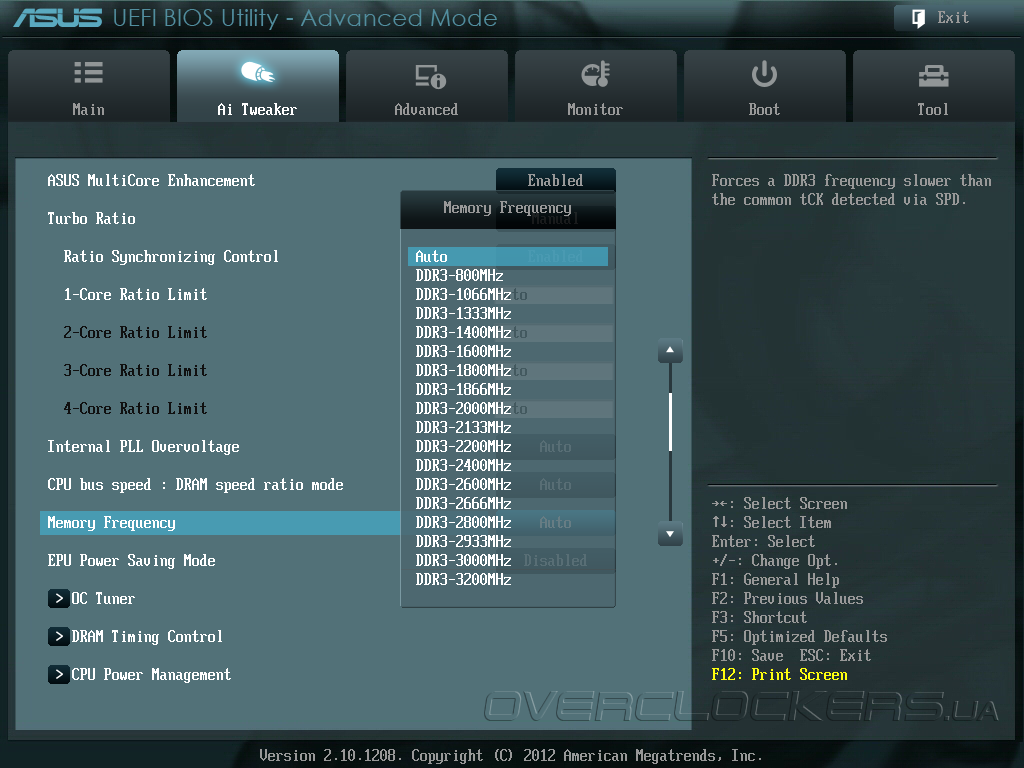Image resolution: width=1024 pixels, height=768 pixels.
Task: Select Auto in Memory Frequency list
Action: (x=508, y=257)
